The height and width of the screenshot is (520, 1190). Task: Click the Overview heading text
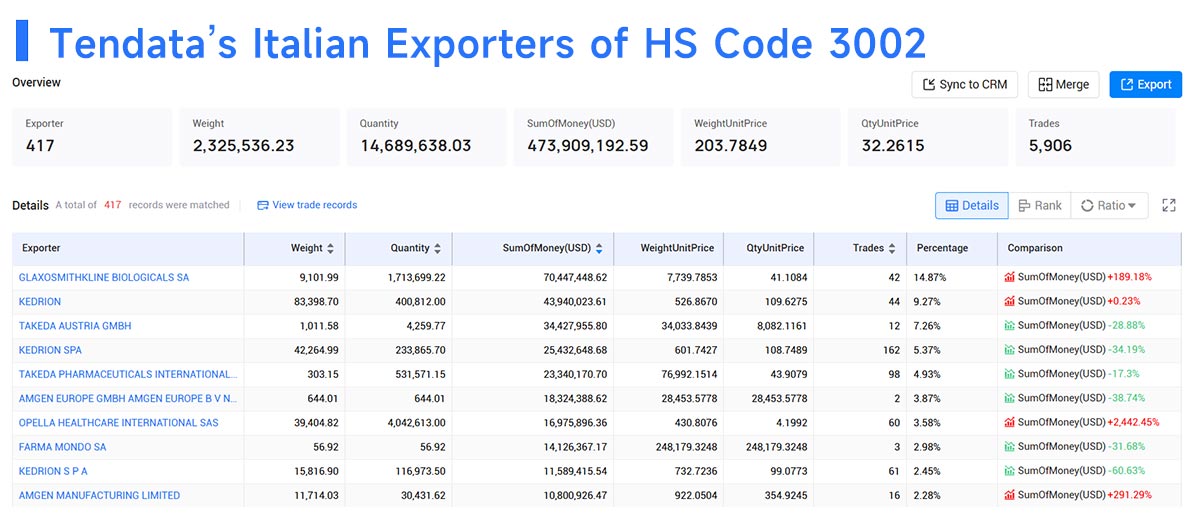36,82
